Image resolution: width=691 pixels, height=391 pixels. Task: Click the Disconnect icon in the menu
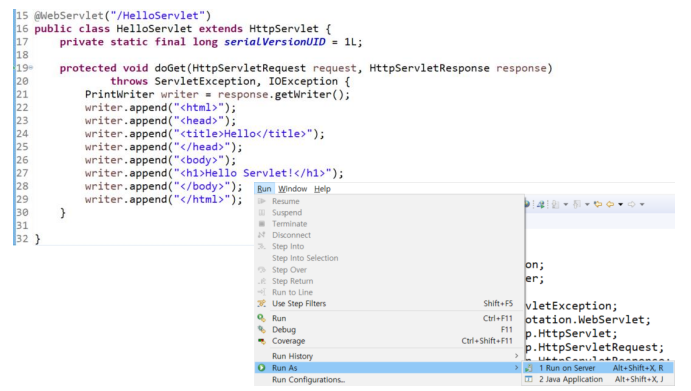coord(262,235)
